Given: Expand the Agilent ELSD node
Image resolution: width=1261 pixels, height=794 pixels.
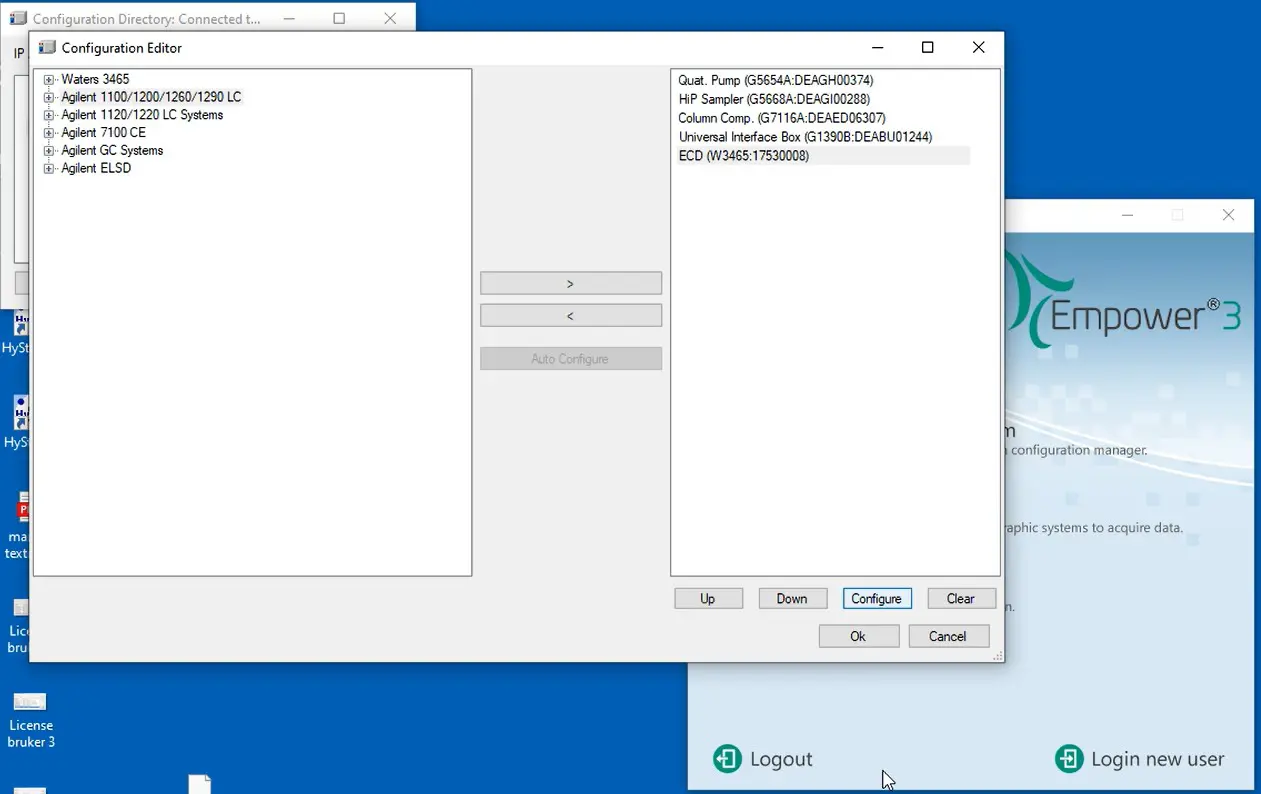Looking at the screenshot, I should pyautogui.click(x=49, y=169).
